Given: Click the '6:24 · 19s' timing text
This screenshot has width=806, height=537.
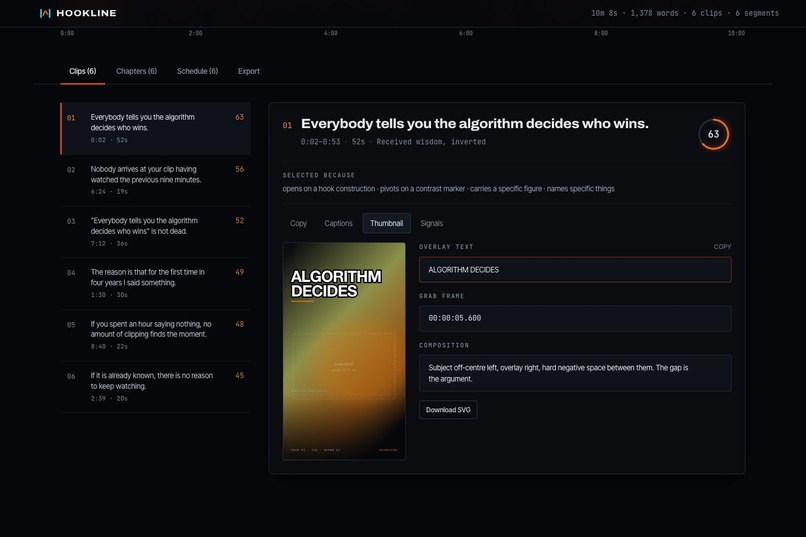Looking at the screenshot, I should tap(109, 192).
